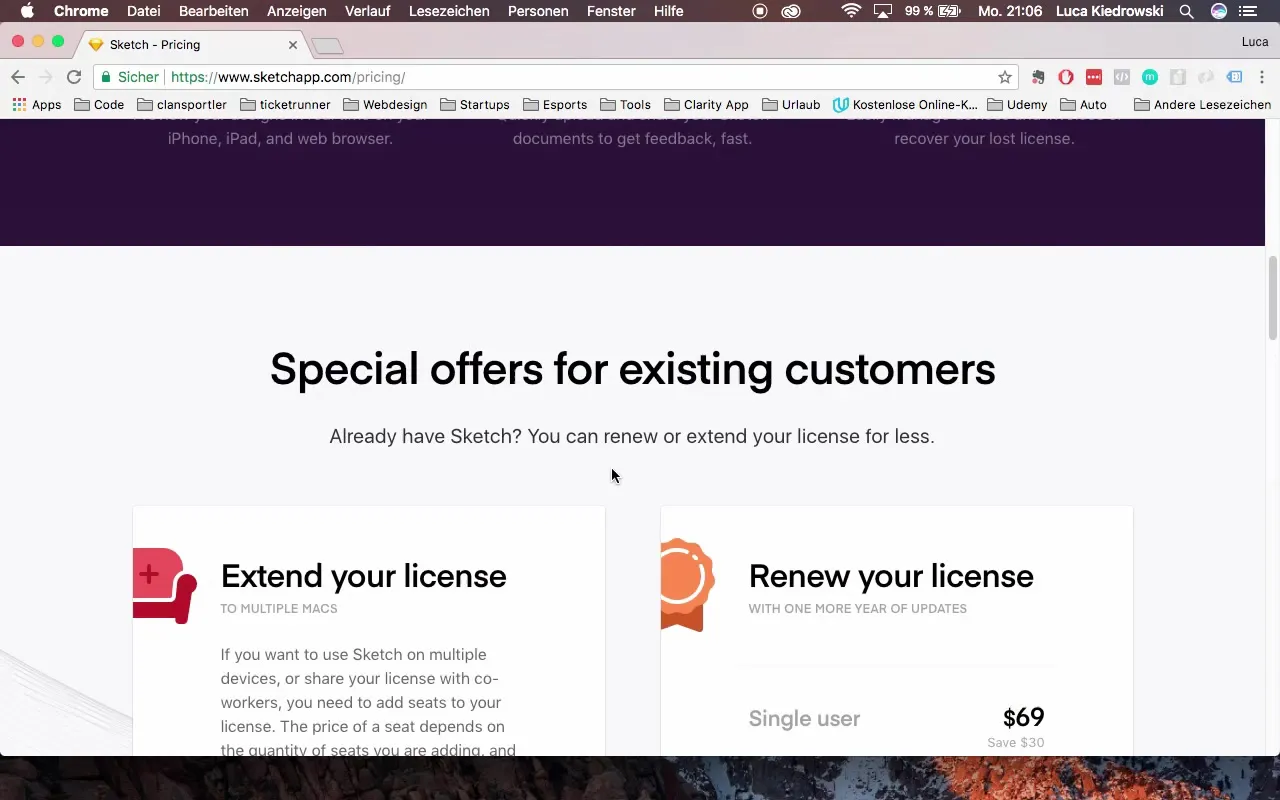
Task: Go back to the previous page
Action: pyautogui.click(x=17, y=77)
